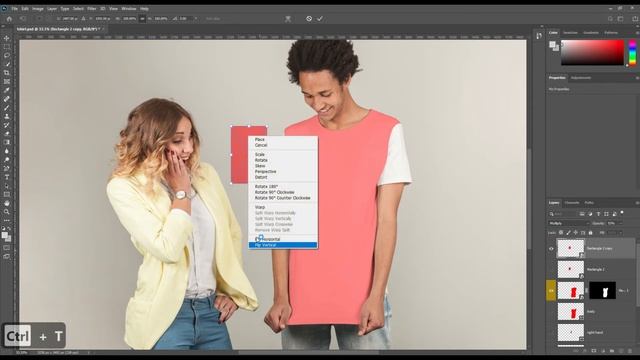Open the workspace switcher icon at top right
640x360 pixels.
pyautogui.click(x=620, y=19)
